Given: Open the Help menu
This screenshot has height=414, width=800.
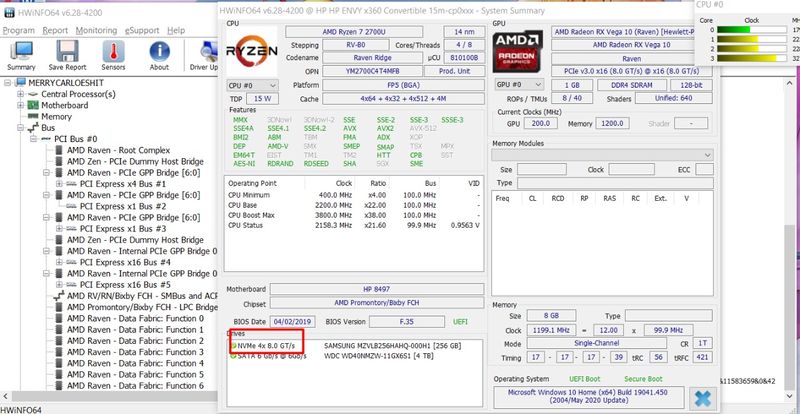Looking at the screenshot, I should [x=176, y=31].
